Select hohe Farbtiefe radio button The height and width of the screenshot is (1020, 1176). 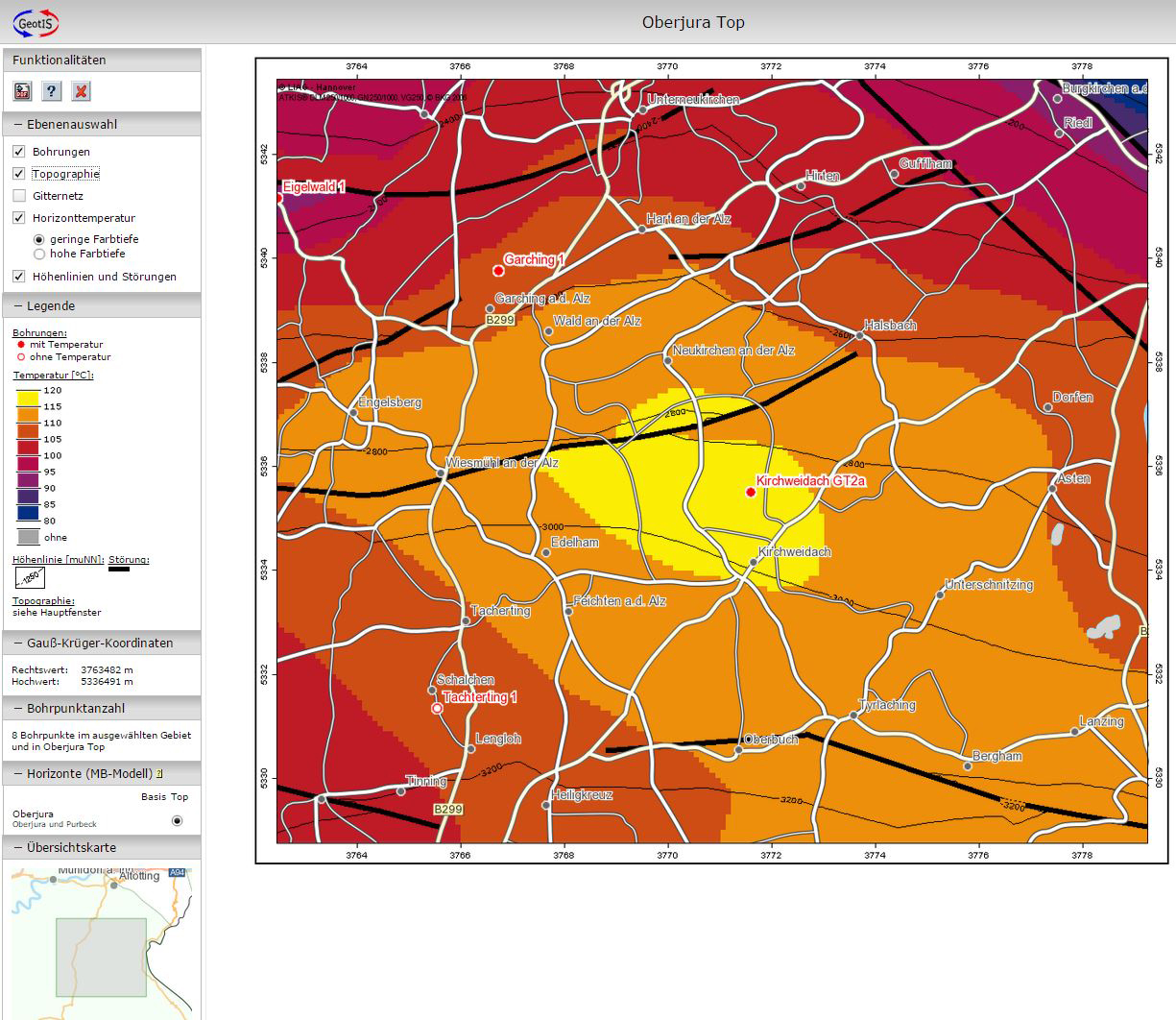click(x=39, y=254)
